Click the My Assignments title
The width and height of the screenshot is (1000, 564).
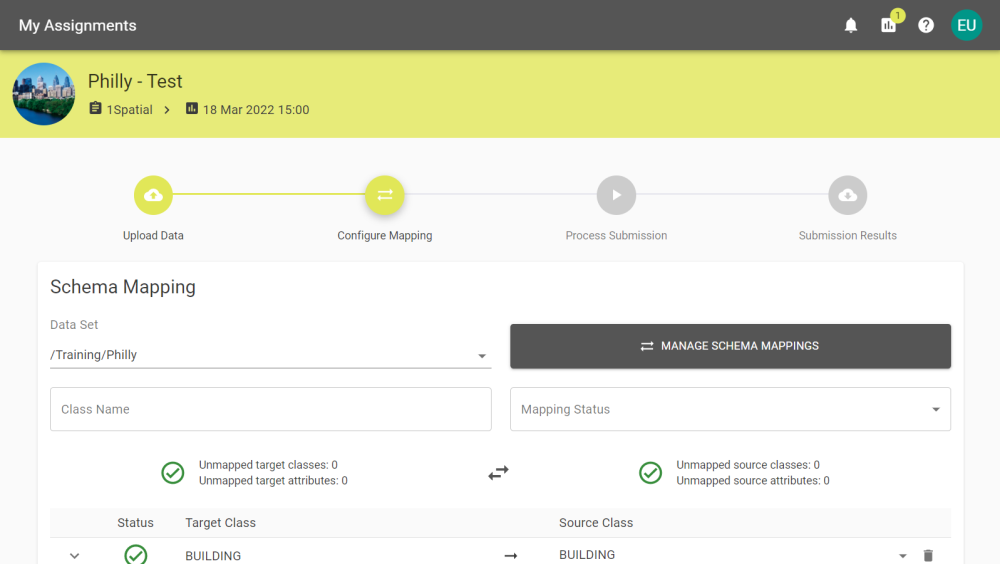77,26
